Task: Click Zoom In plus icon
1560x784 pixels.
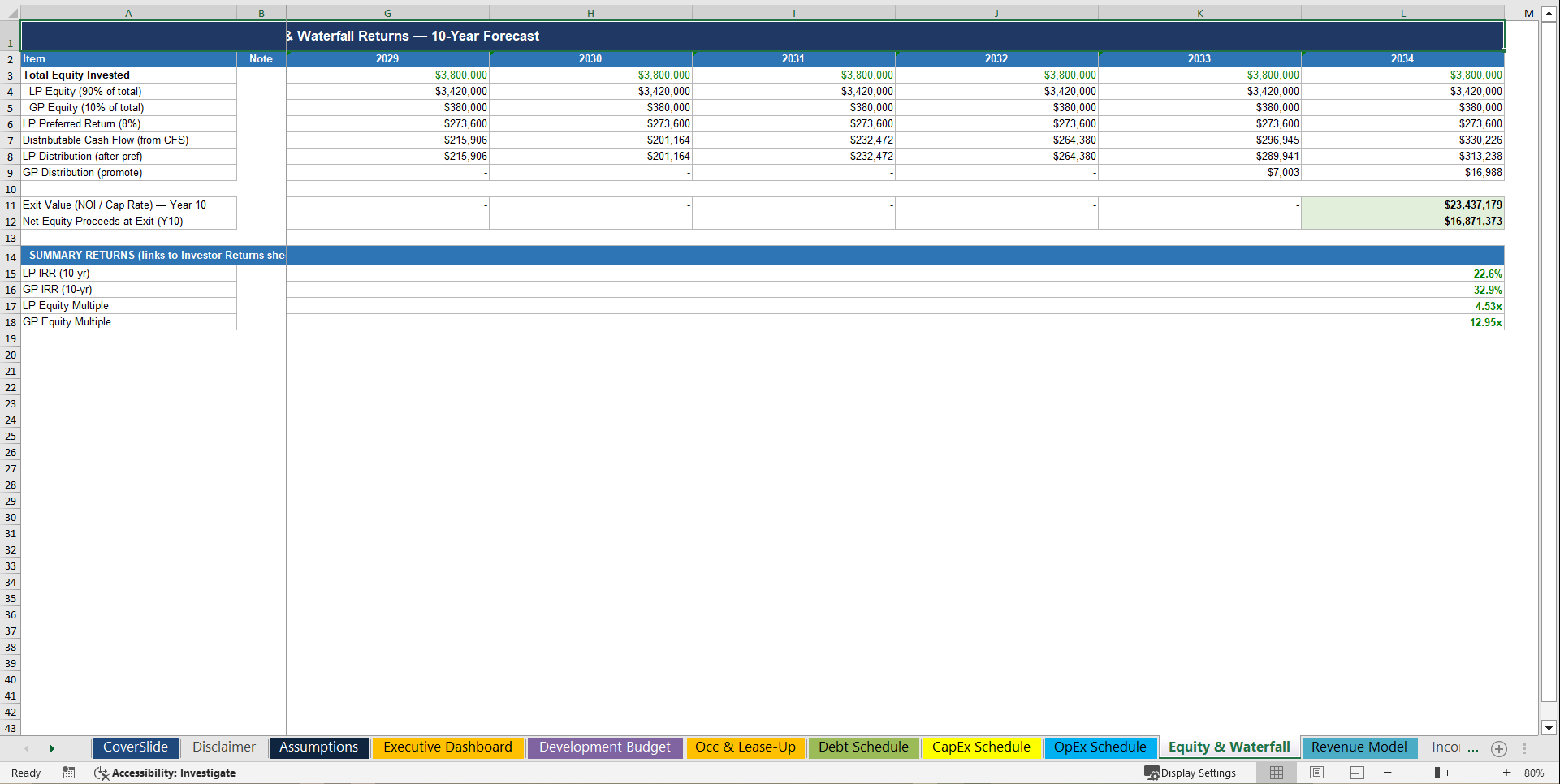Action: pyautogui.click(x=1506, y=773)
